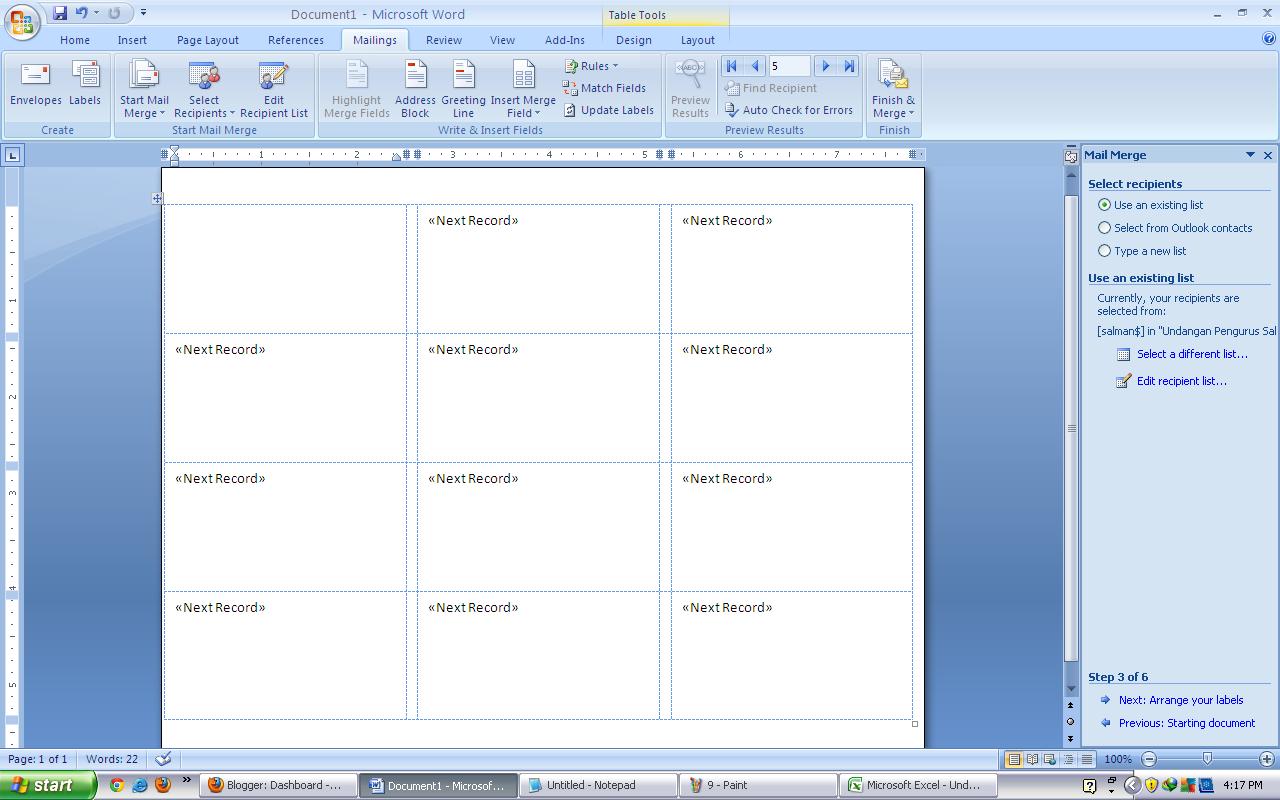1280x800 pixels.
Task: Click Match Fields
Action: 604,88
